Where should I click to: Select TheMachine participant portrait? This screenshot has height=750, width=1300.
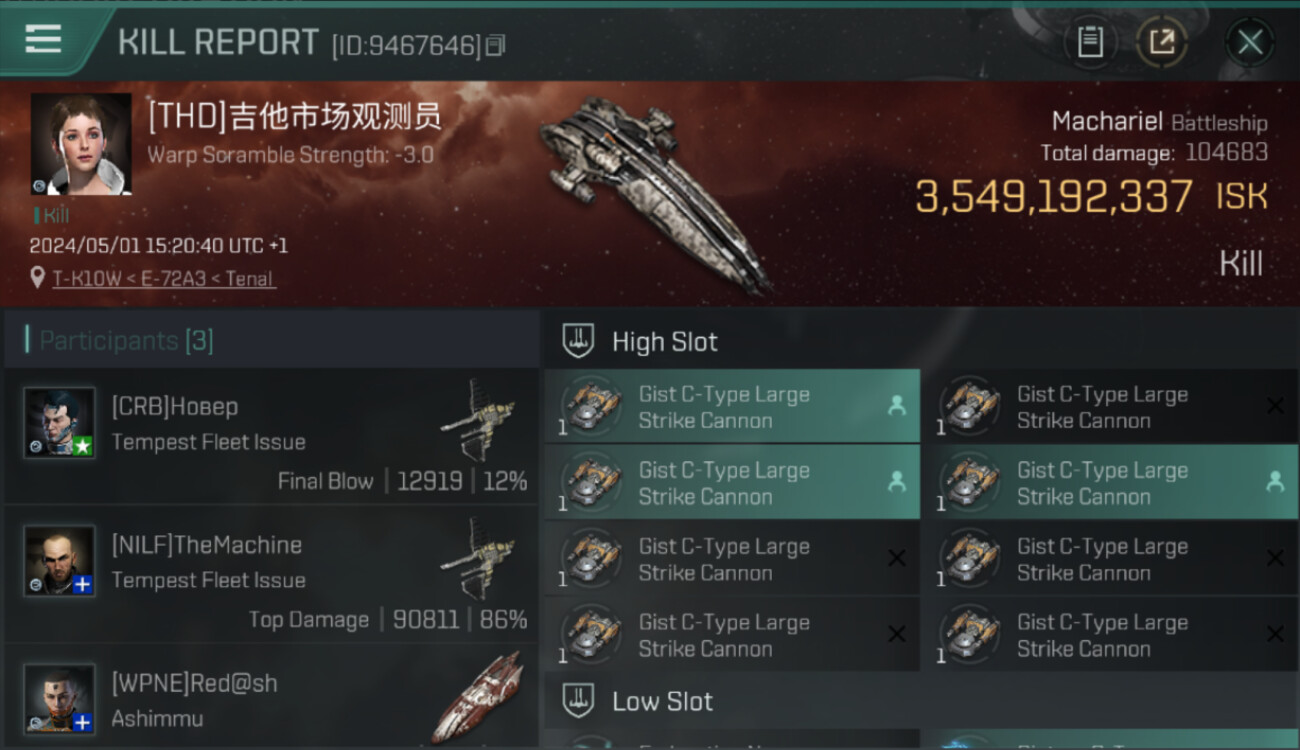pyautogui.click(x=60, y=560)
